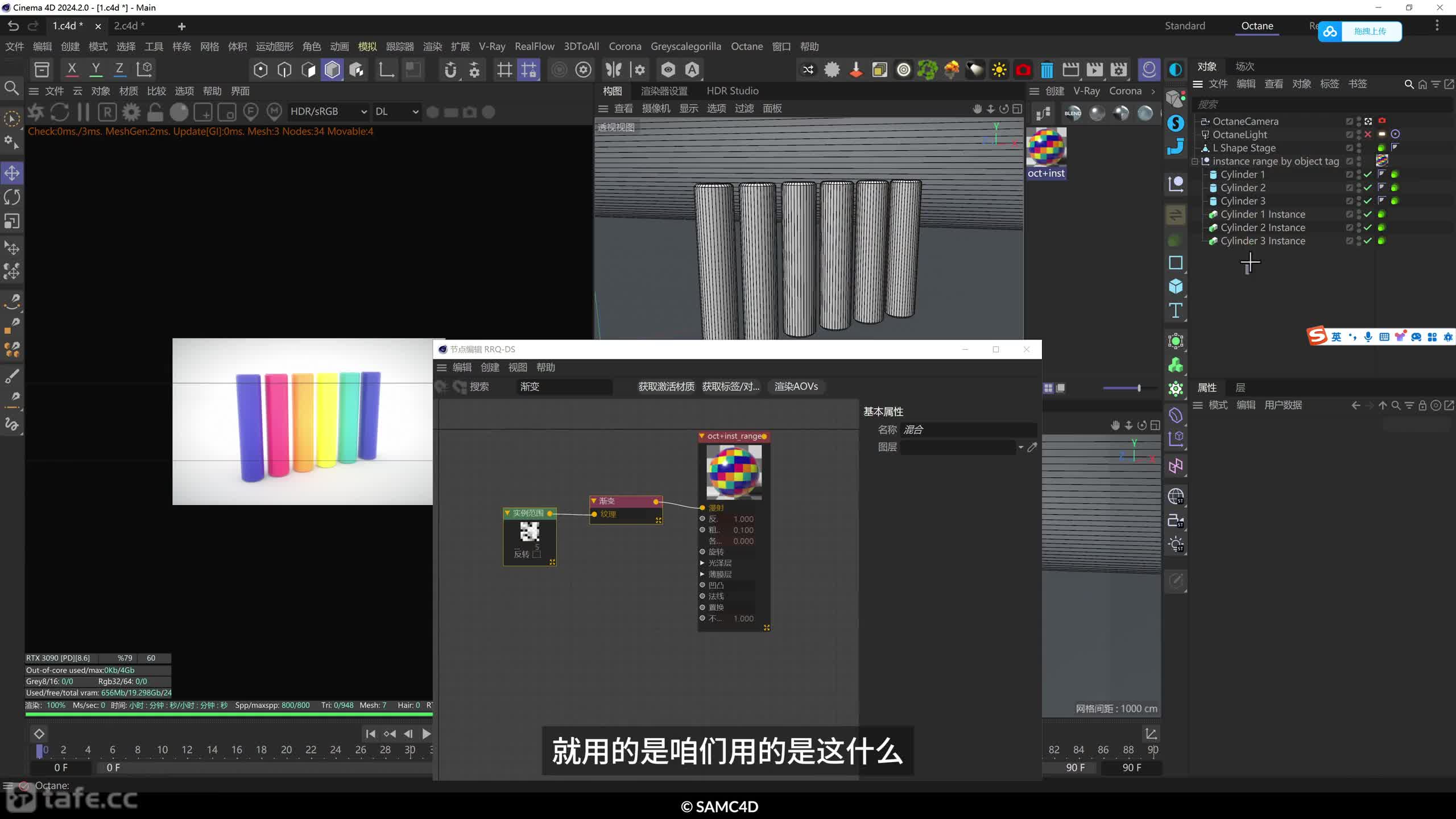The image size is (1456, 819).
Task: Open the Octane menu in main menu bar
Action: [x=746, y=46]
